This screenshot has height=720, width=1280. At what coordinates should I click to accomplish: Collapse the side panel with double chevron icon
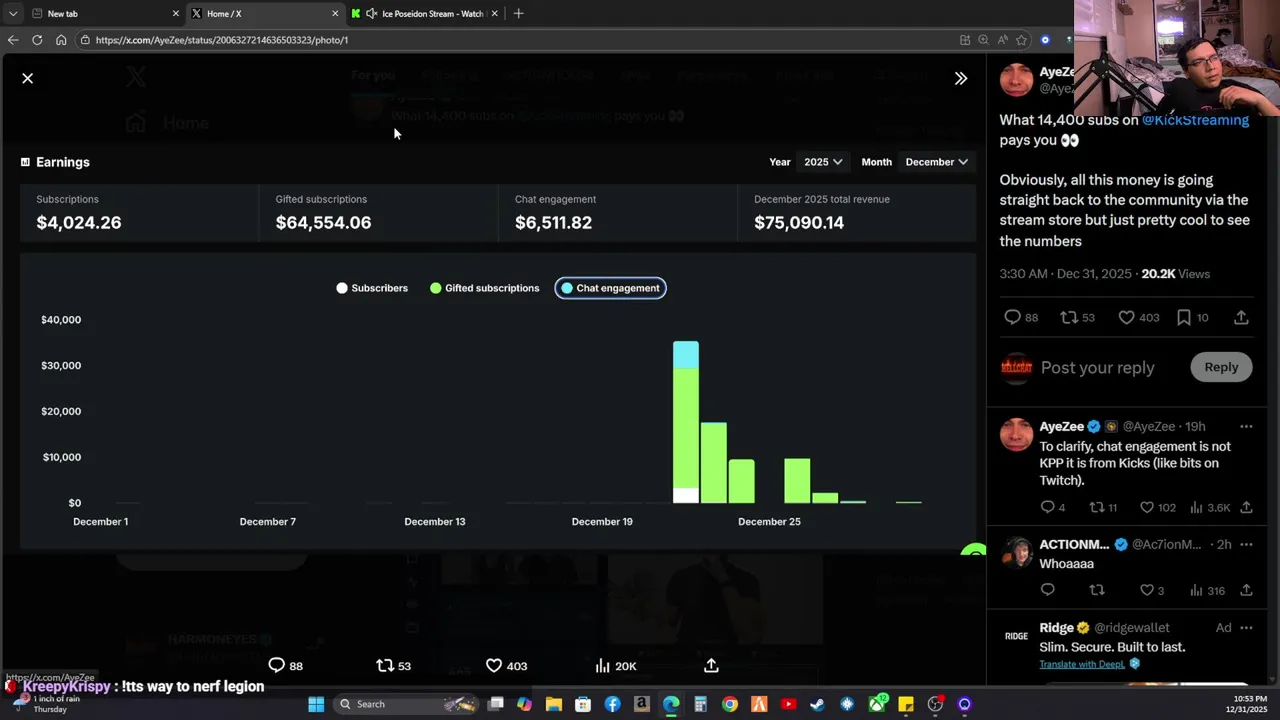point(961,78)
